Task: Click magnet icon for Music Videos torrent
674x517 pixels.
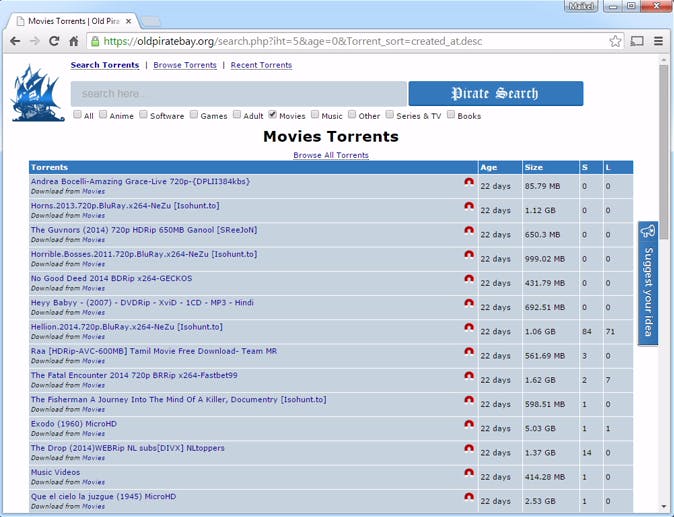Action: [469, 472]
